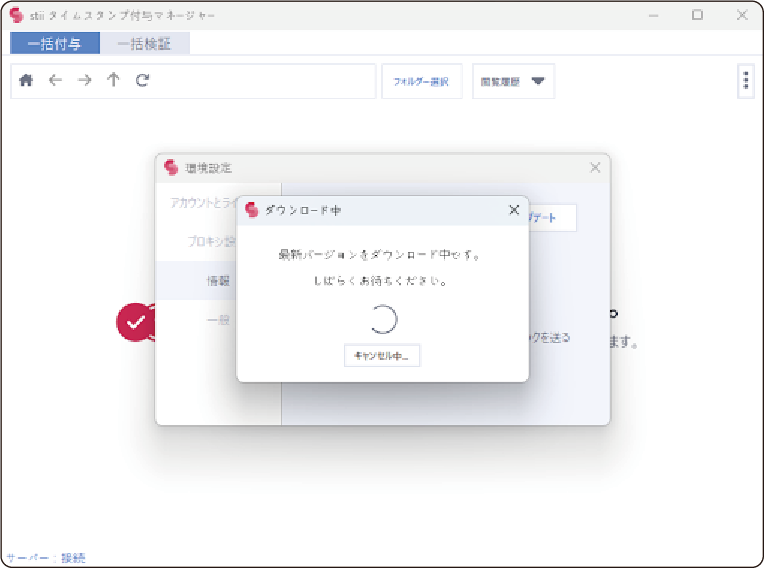
Task: Click the Home icon in the navigation bar
Action: [x=27, y=81]
